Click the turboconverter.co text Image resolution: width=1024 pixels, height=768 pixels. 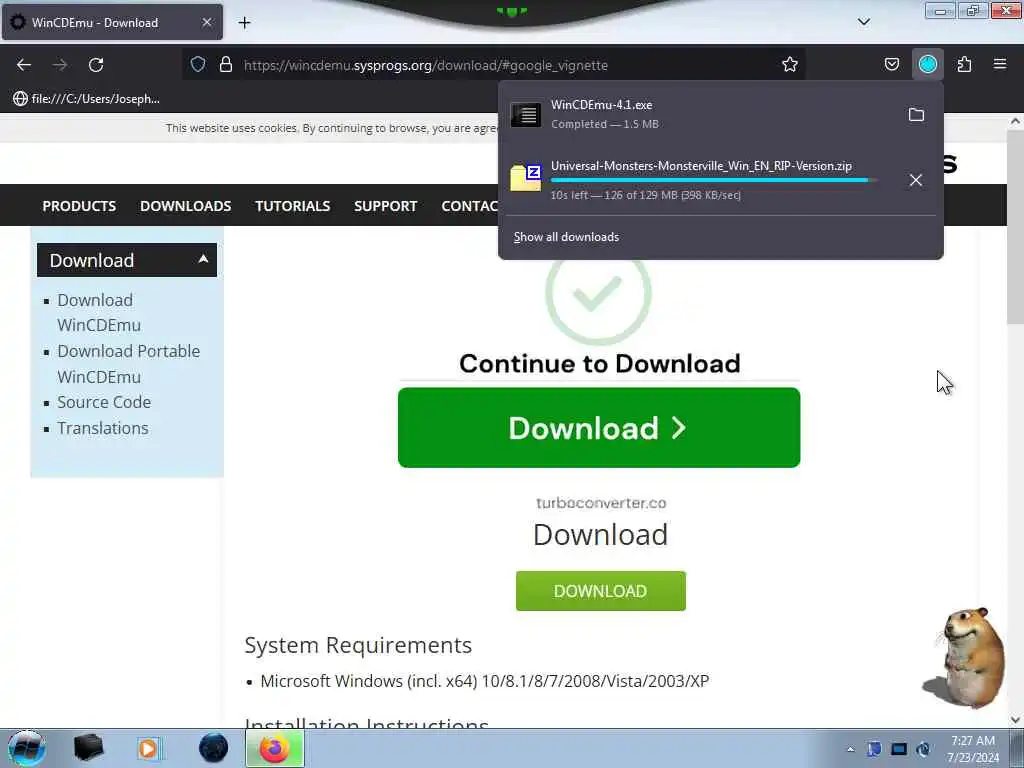601,503
